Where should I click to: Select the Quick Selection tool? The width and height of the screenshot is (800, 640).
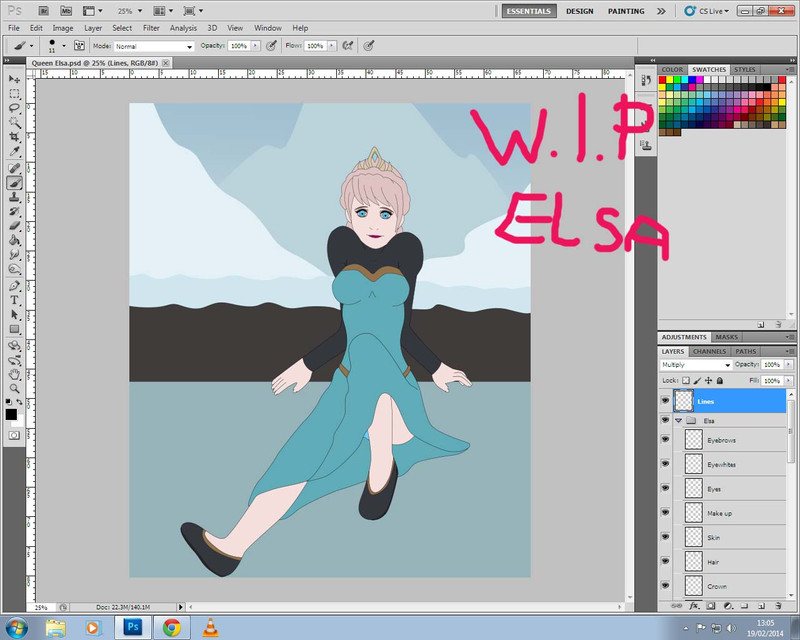(x=14, y=122)
